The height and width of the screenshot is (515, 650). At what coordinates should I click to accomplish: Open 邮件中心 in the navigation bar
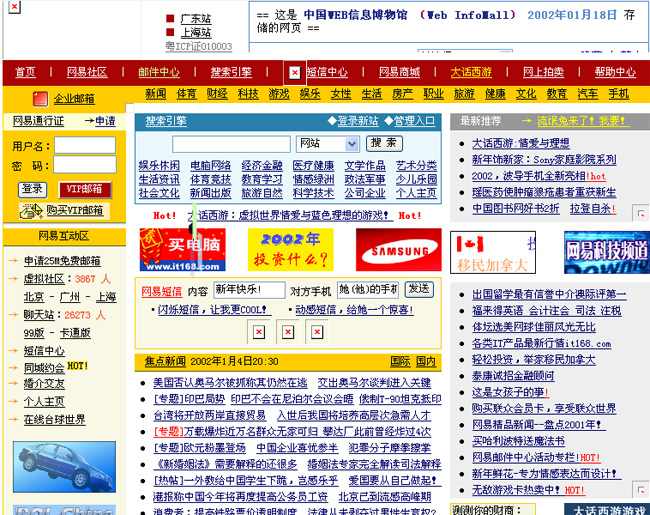(159, 72)
